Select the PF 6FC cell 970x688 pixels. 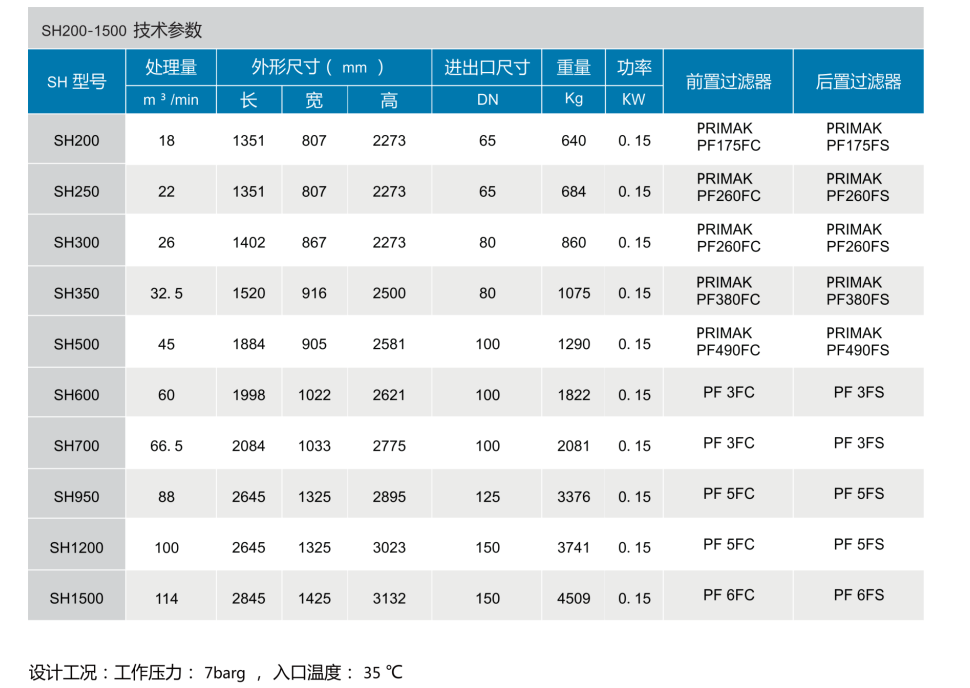click(x=728, y=595)
